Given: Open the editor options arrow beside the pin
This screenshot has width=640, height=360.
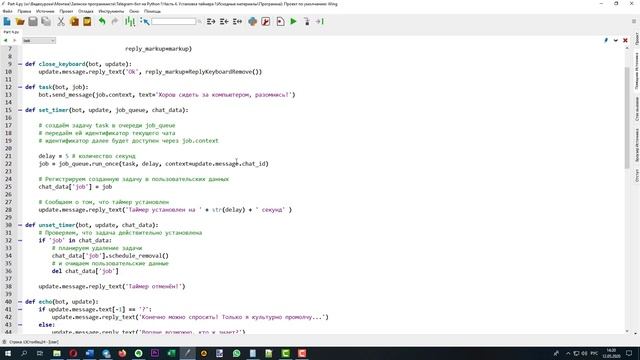Looking at the screenshot, I should (616, 40).
